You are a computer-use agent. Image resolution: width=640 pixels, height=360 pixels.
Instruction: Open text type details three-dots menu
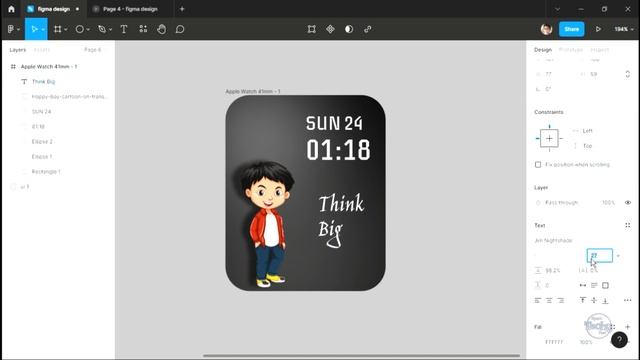click(628, 300)
